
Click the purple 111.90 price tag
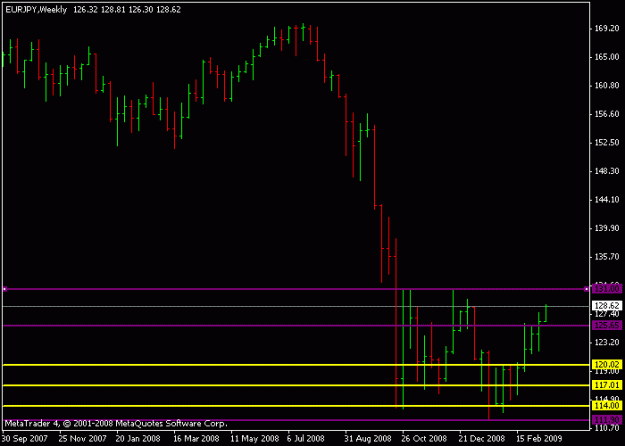[607, 420]
